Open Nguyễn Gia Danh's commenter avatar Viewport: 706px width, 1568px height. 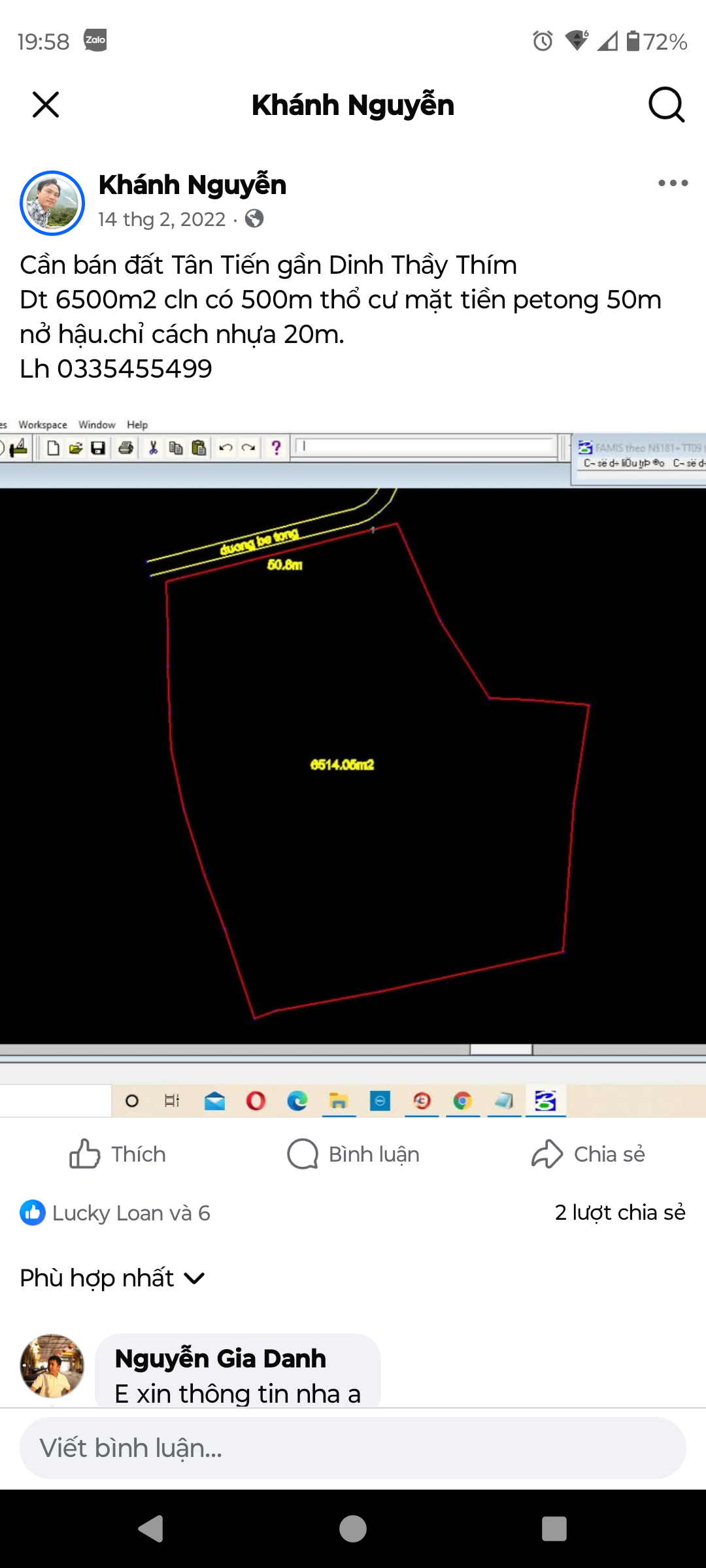pos(52,1366)
